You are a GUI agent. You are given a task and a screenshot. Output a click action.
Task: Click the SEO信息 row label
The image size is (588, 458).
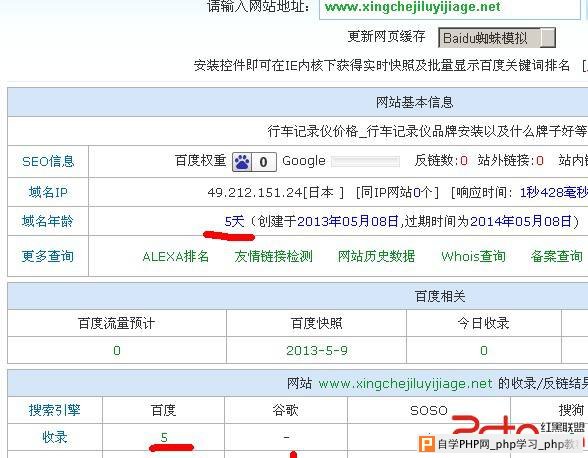48,161
